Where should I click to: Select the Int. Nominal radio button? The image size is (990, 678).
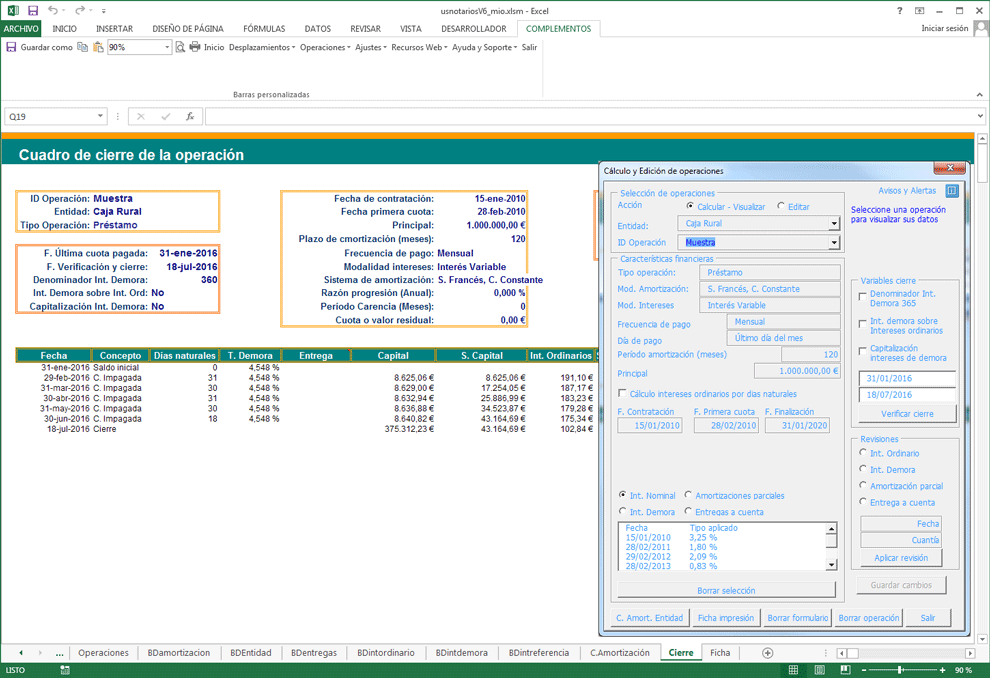pos(623,495)
